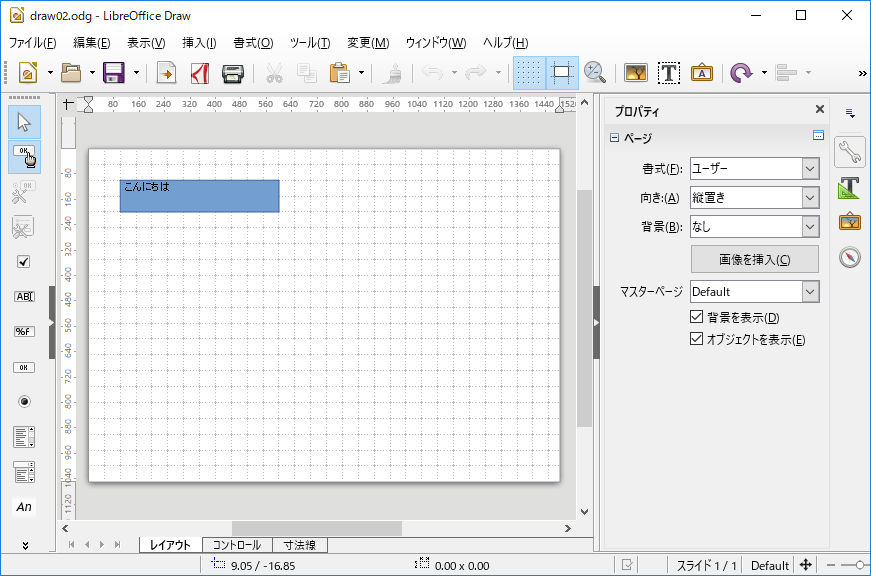Switch to the レイアウト layer tab

click(x=171, y=545)
